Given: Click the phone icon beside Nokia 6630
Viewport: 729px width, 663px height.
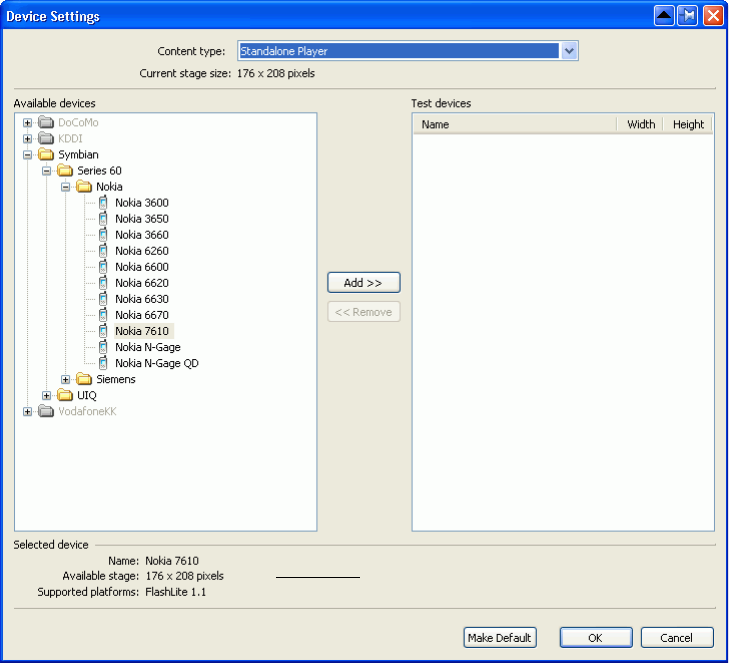Looking at the screenshot, I should tap(102, 299).
